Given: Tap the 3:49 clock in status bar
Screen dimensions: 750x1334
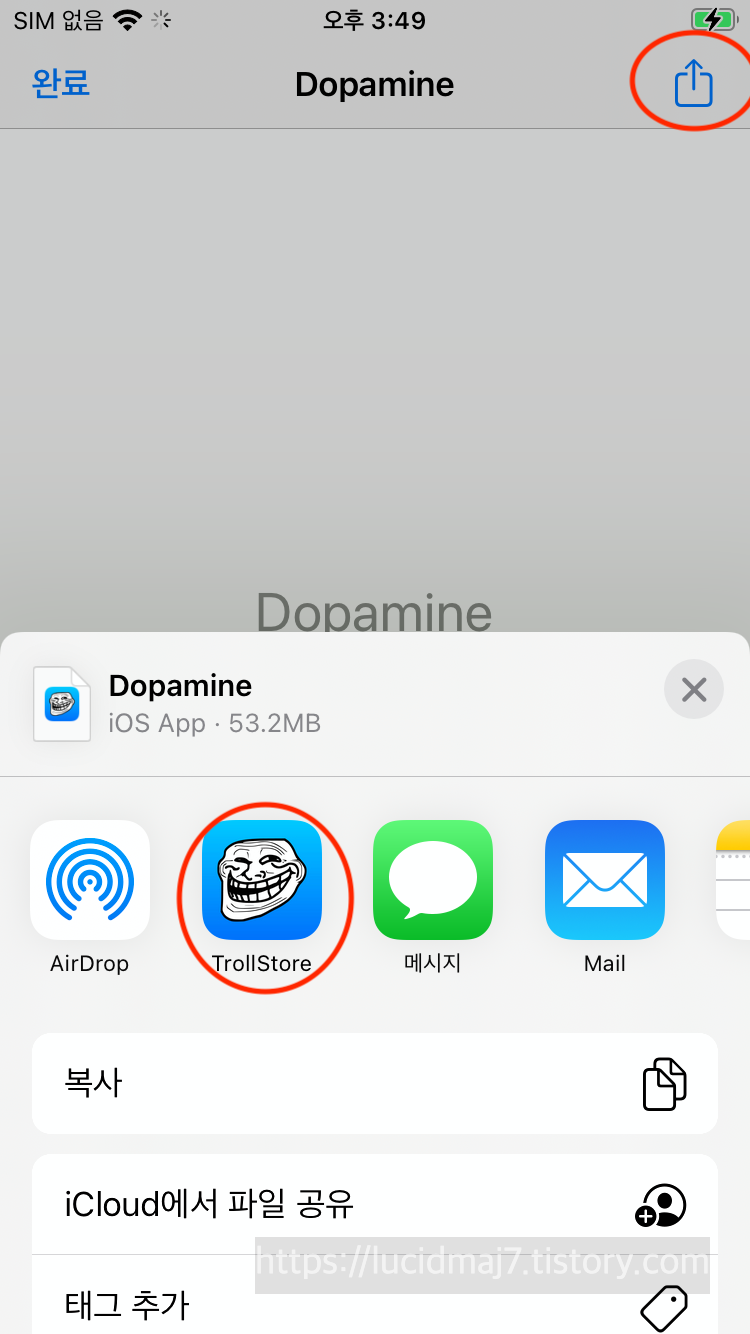Looking at the screenshot, I should click(x=374, y=20).
